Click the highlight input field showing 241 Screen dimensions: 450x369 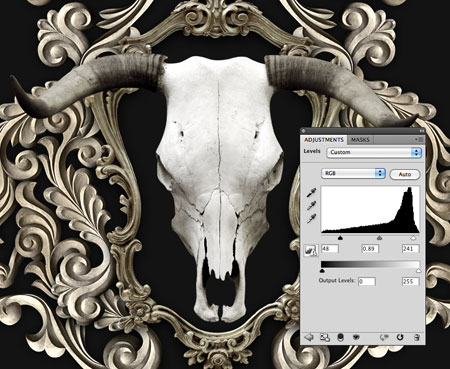click(411, 249)
